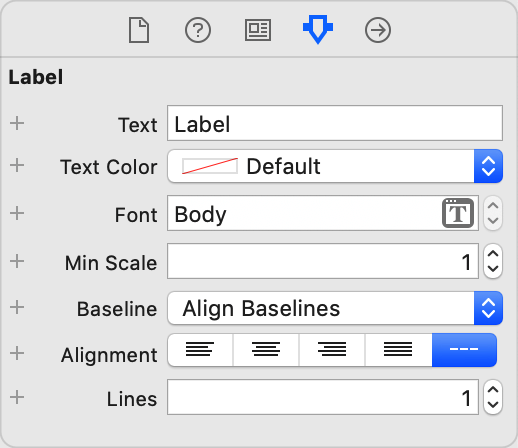
Task: Decrement the Lines stepper
Action: coord(493,405)
